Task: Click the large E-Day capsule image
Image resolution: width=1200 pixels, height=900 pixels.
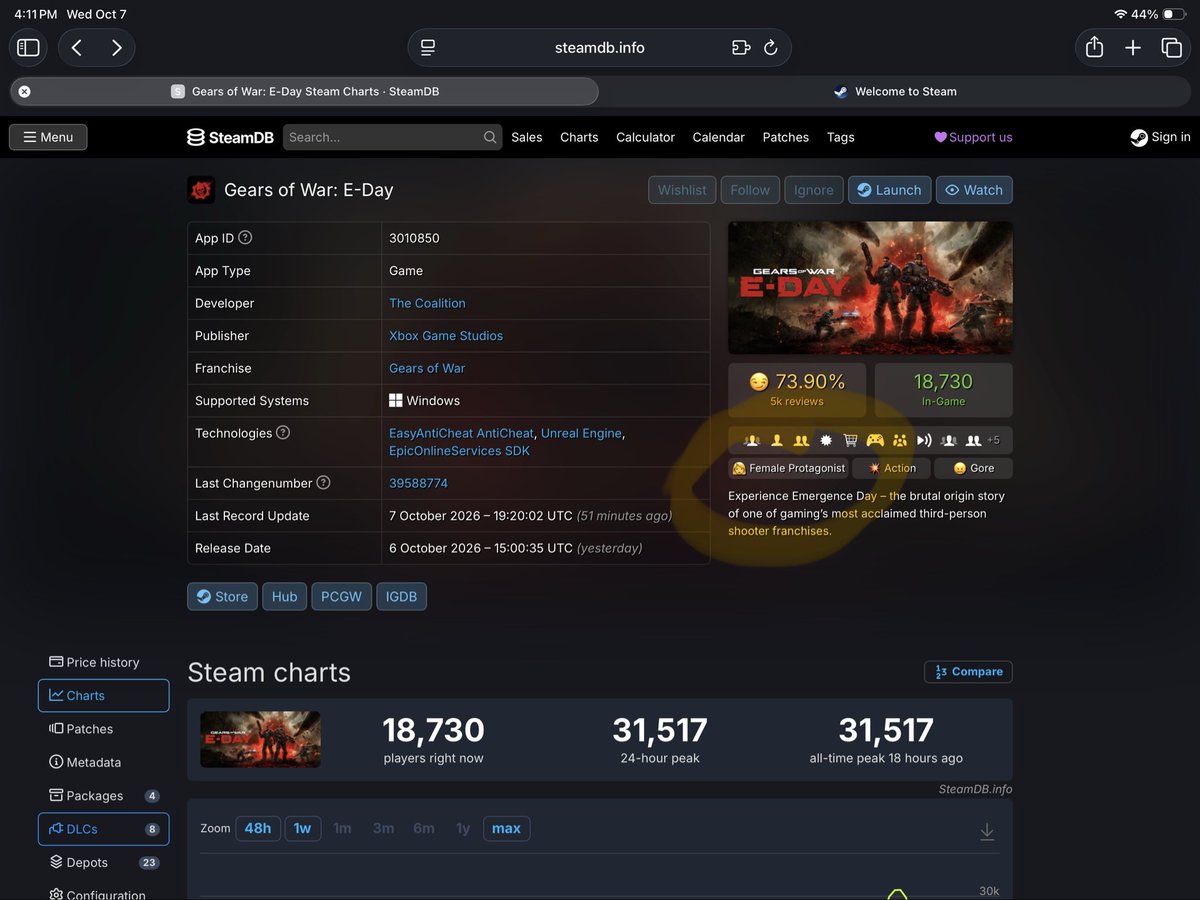Action: pos(870,288)
